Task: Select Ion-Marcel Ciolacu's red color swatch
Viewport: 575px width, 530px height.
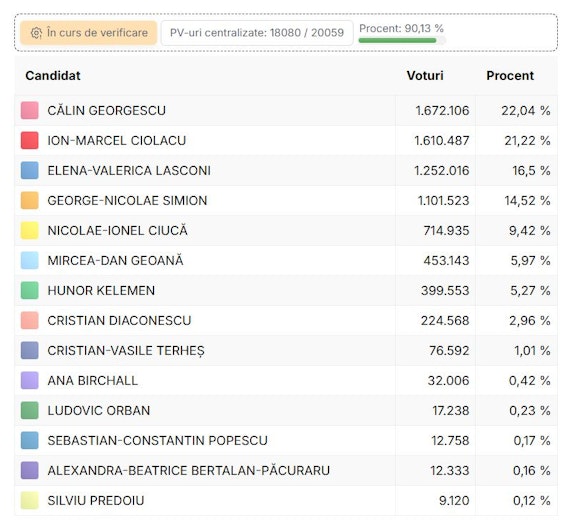Action: 30,140
